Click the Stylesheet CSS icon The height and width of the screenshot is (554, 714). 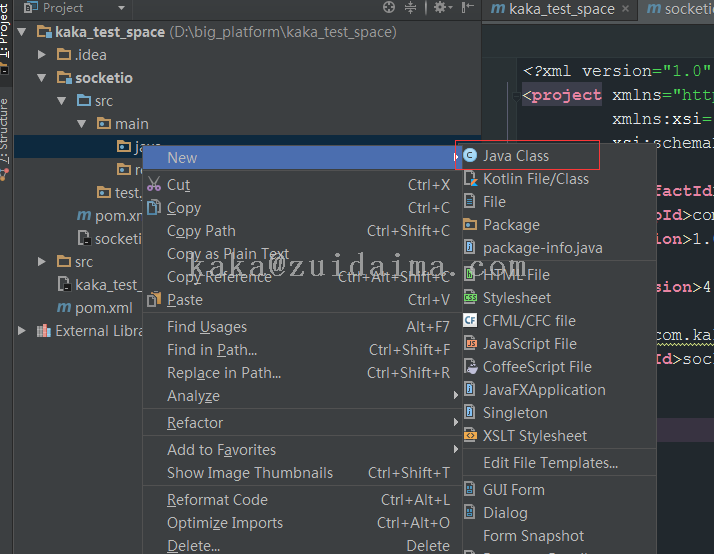pos(470,298)
